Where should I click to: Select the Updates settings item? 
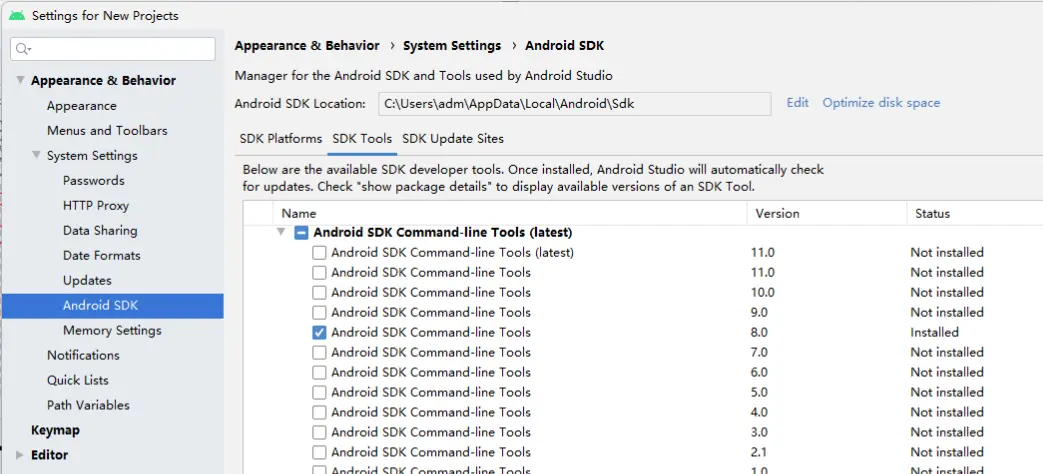[x=87, y=281]
